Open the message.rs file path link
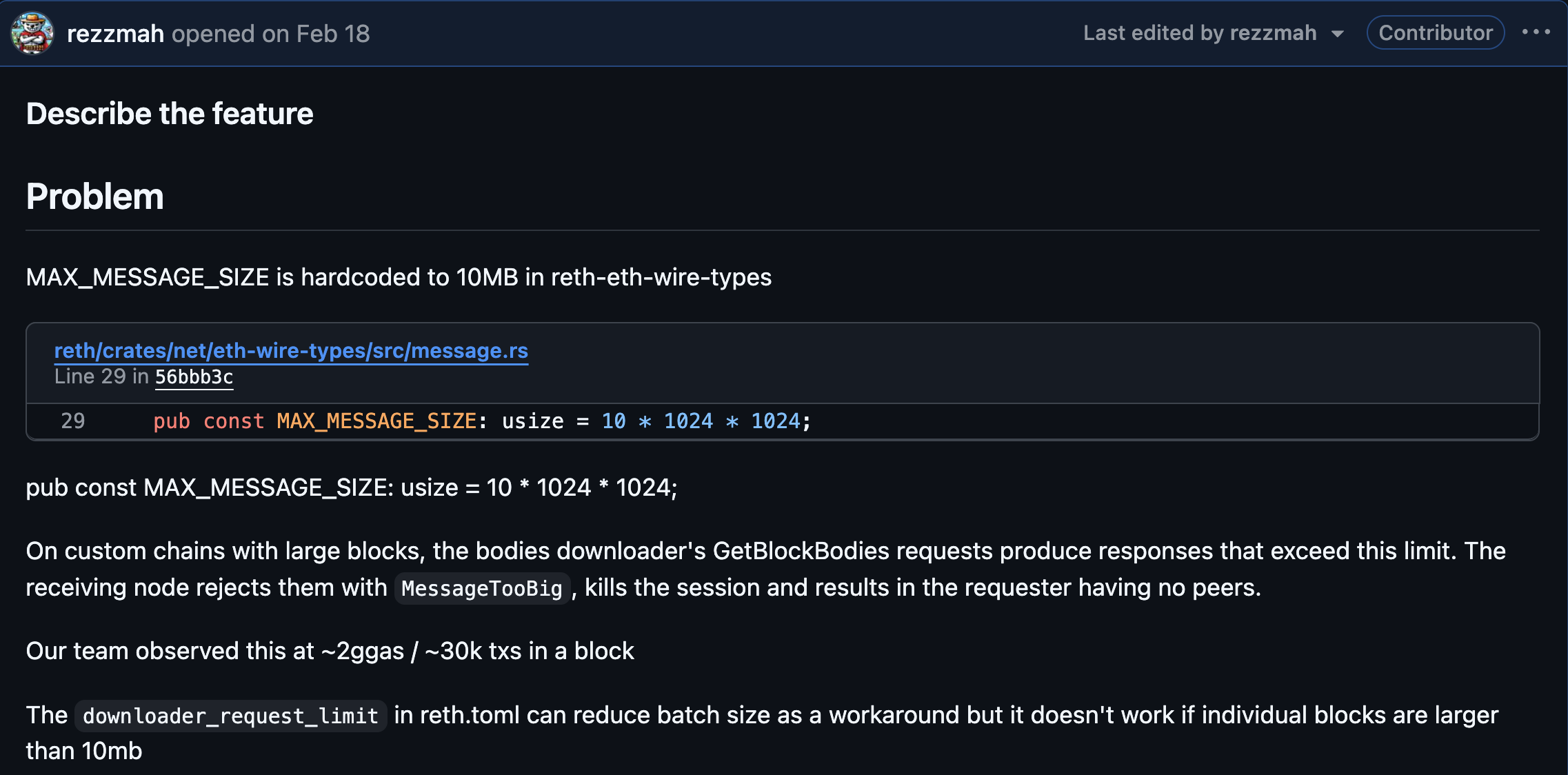This screenshot has height=775, width=1568. (x=291, y=351)
